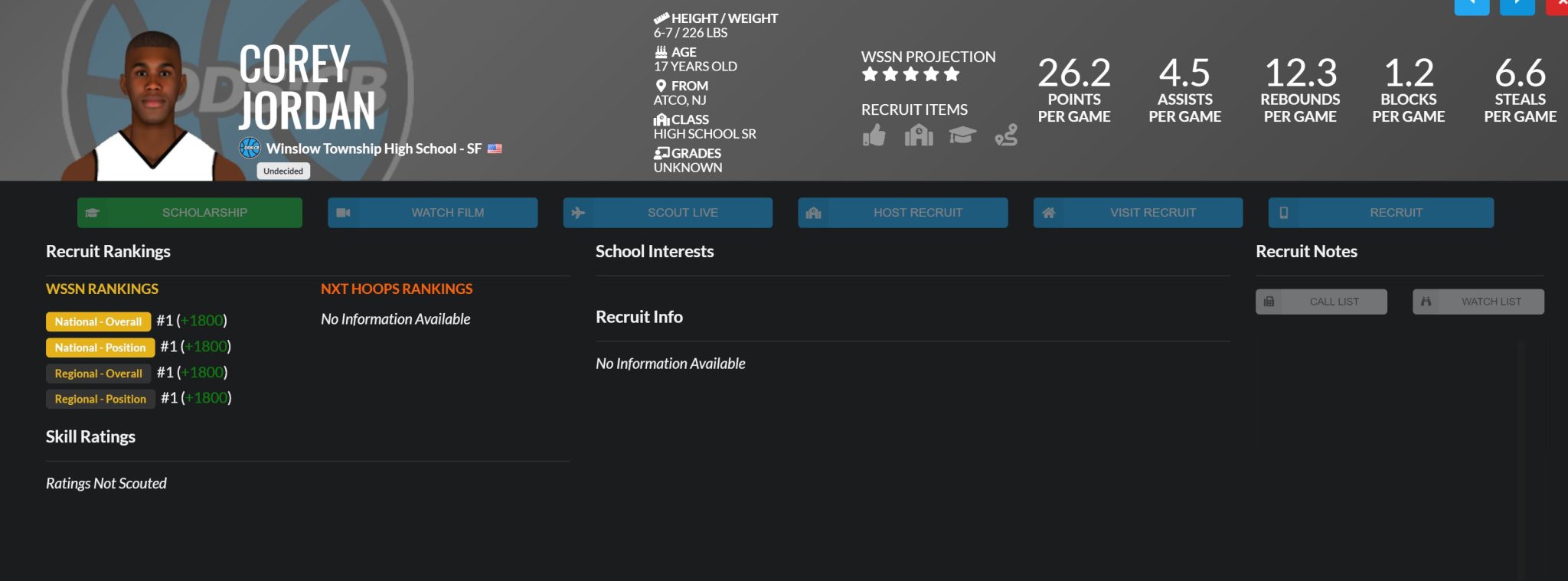The image size is (1568, 581).
Task: Select the Regional - Position ranking badge
Action: coord(100,399)
